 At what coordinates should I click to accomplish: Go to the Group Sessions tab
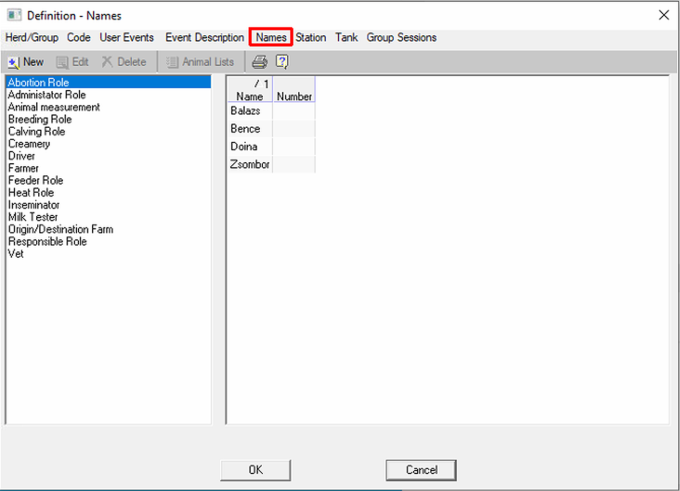[x=401, y=37]
